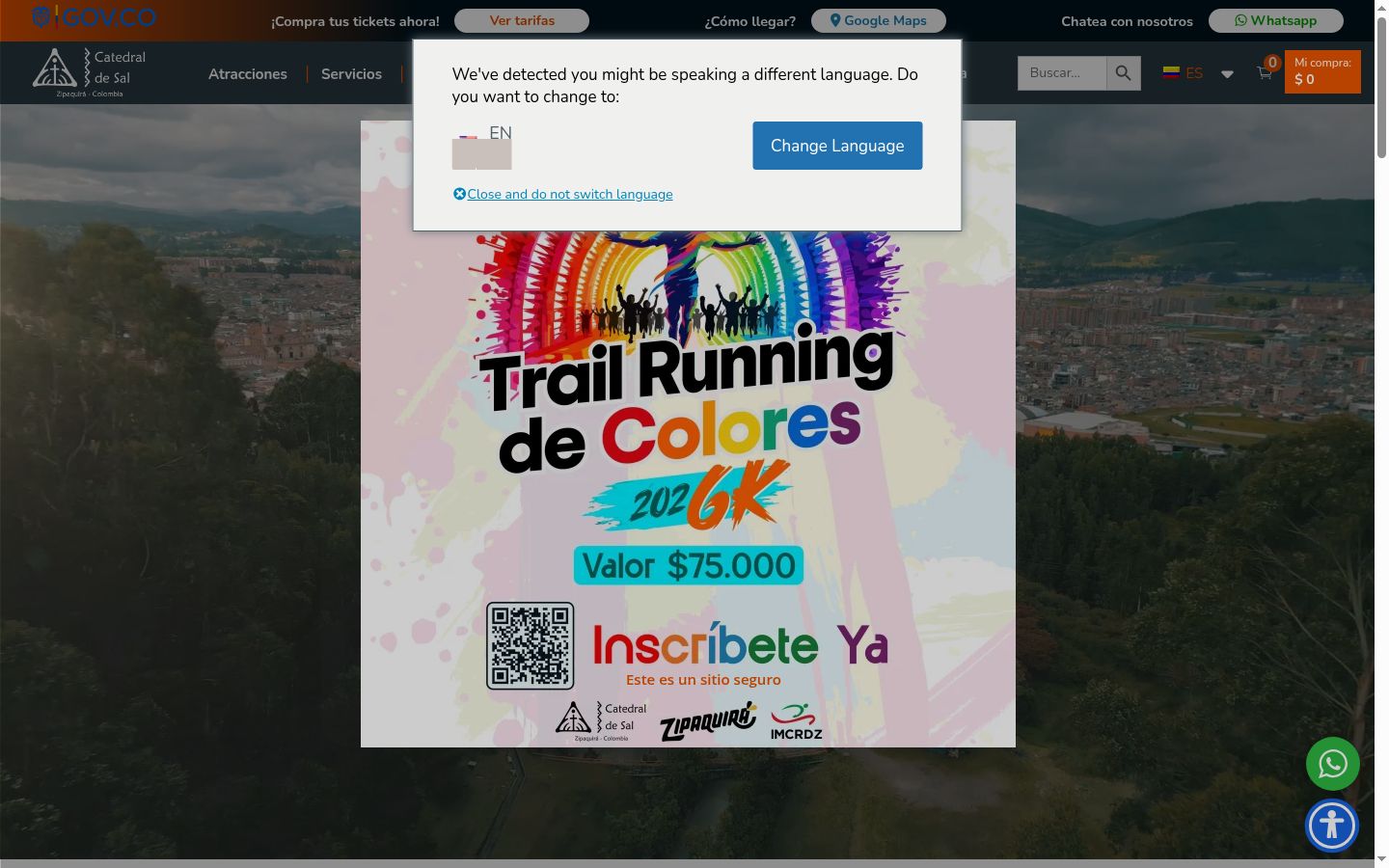Click the 'Valor $75.000' price label
Screen dimensions: 1389x868
pyautogui.click(x=689, y=566)
